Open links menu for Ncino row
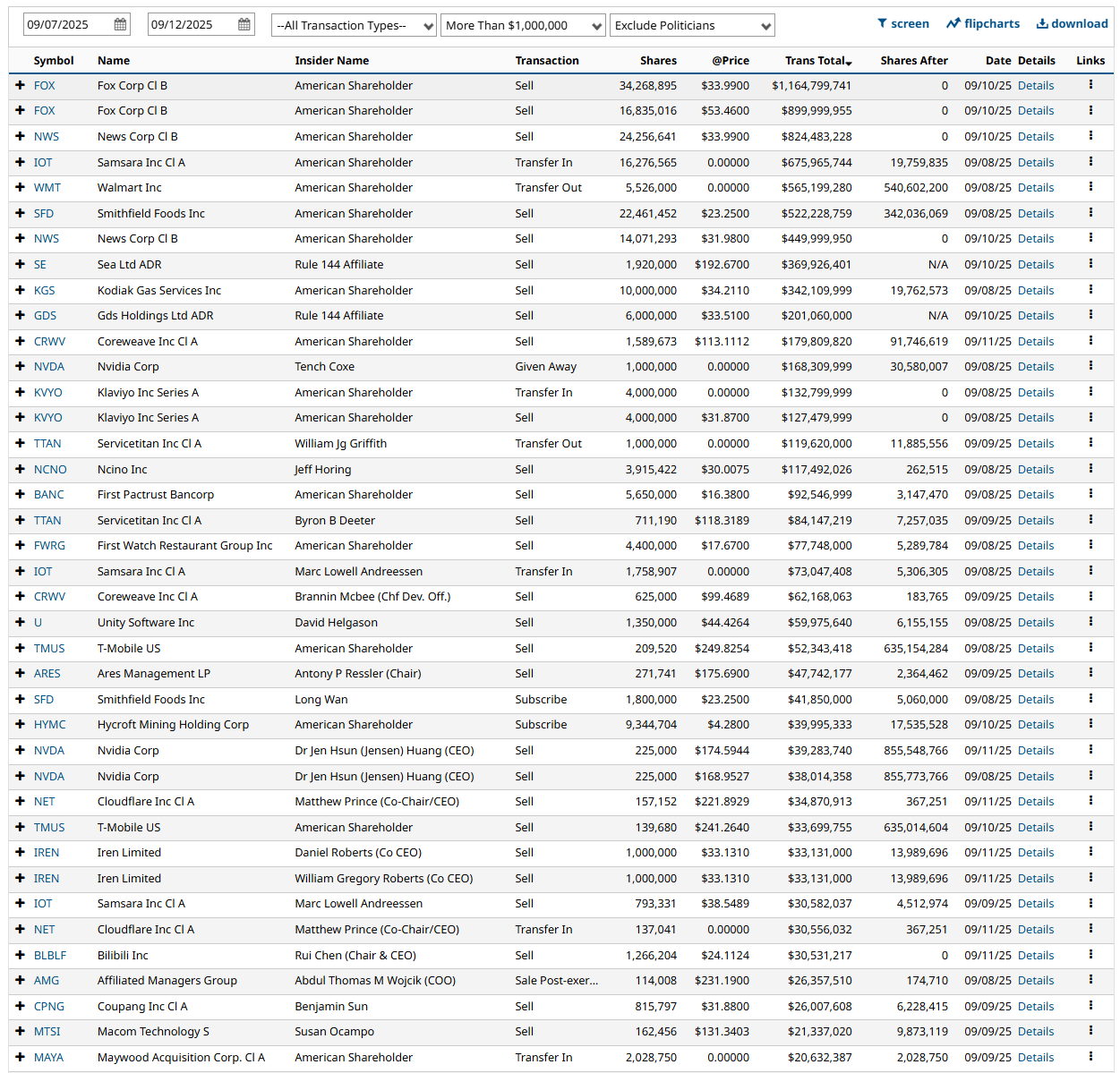 pos(1090,469)
